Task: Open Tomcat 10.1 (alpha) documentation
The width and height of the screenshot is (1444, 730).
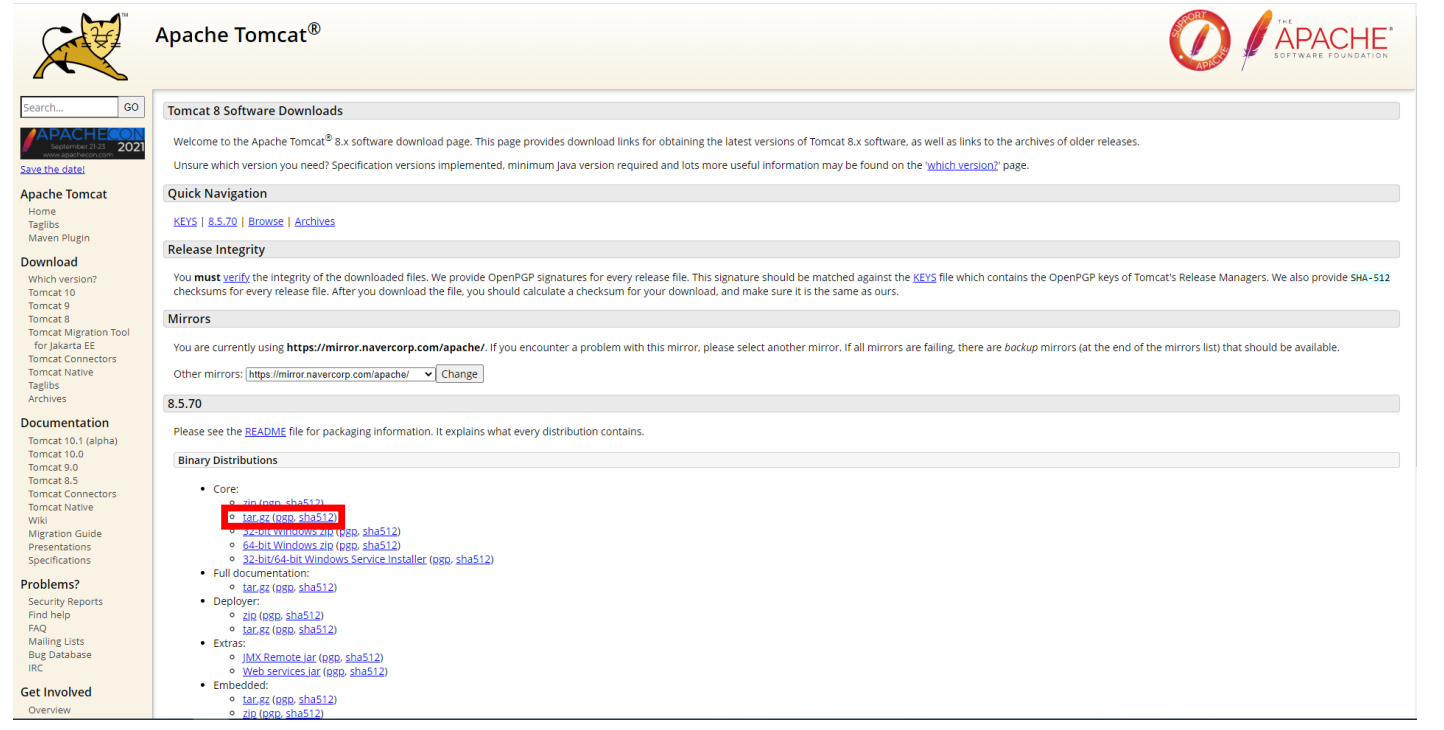Action: pyautogui.click(x=73, y=441)
